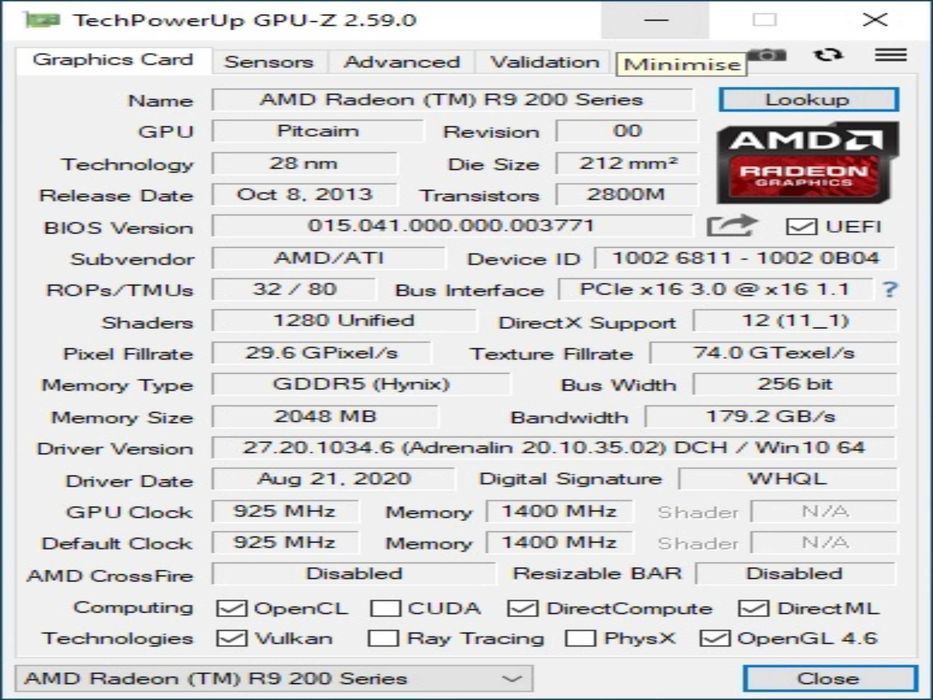Click the Bus Width value 256 bit
Viewport: 933px width, 700px height.
795,384
